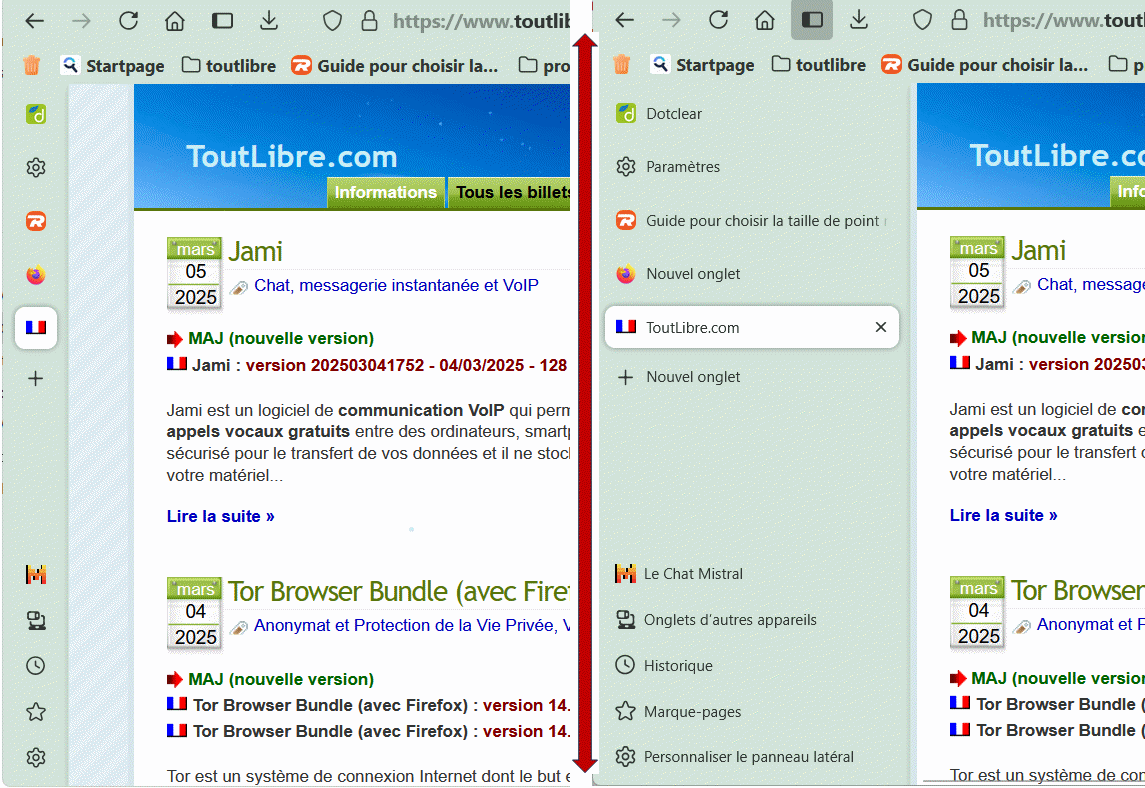Open the home page in left window
Image resolution: width=1145 pixels, height=788 pixels.
[175, 20]
